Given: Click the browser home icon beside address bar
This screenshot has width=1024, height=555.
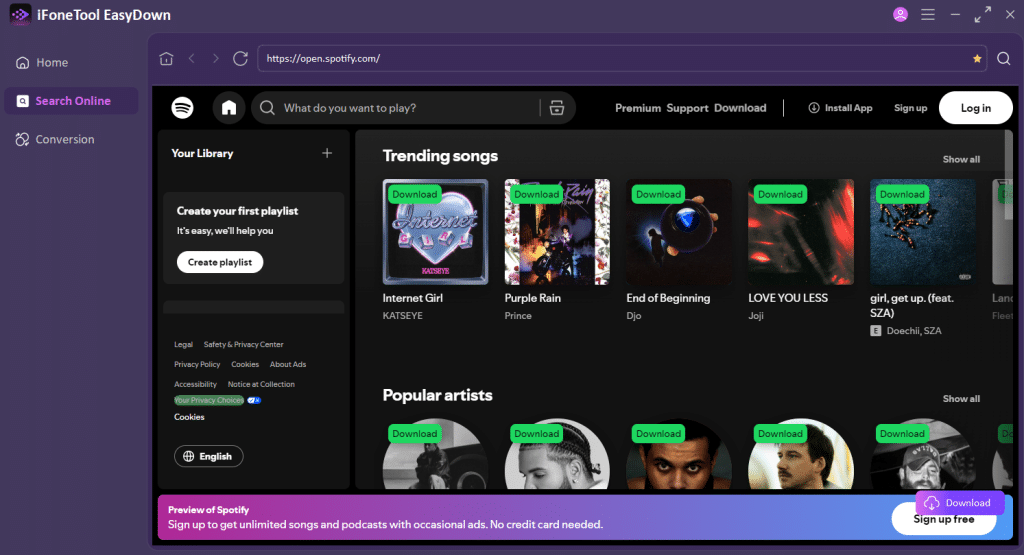Looking at the screenshot, I should point(166,59).
